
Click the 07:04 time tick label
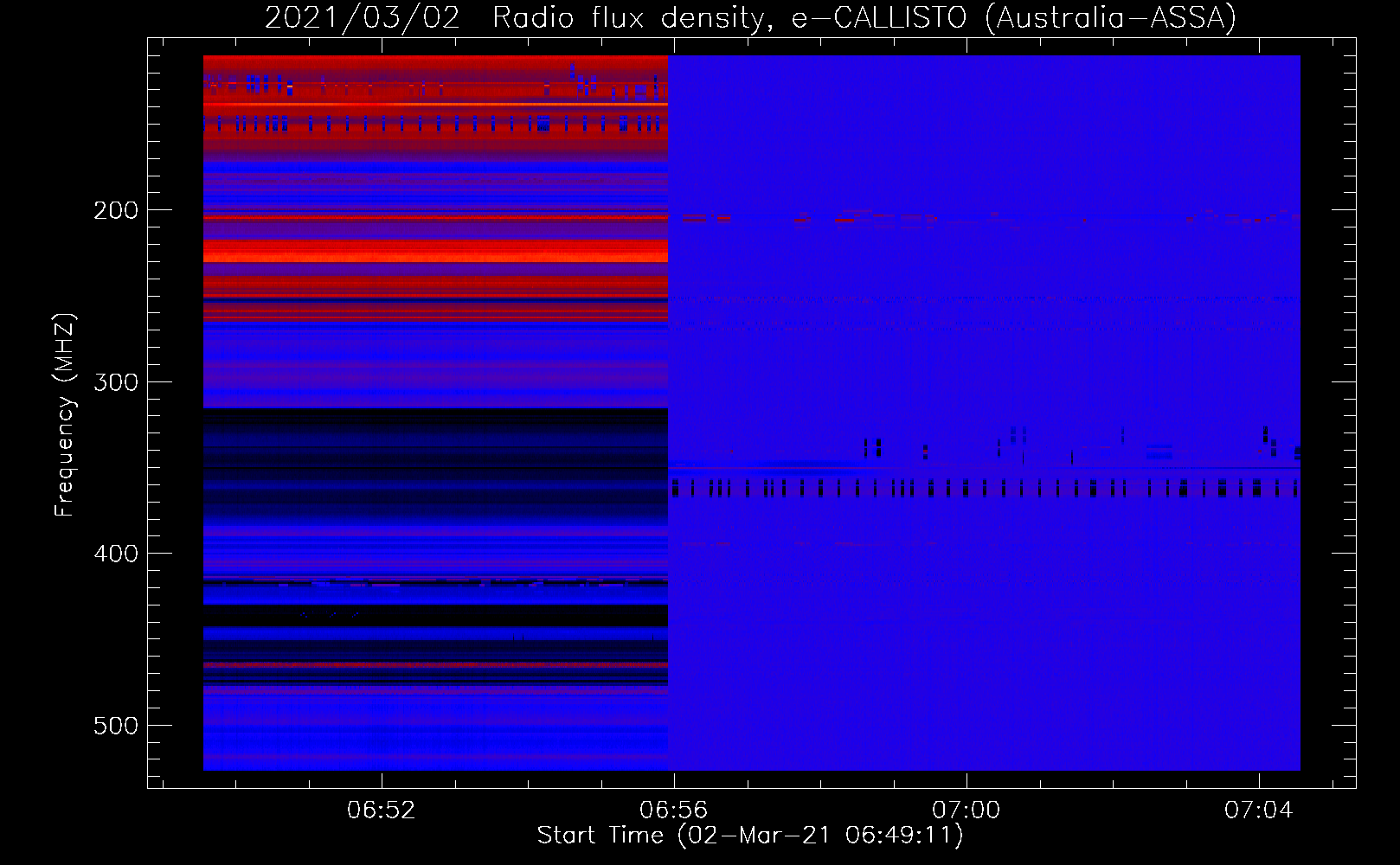(x=1258, y=810)
